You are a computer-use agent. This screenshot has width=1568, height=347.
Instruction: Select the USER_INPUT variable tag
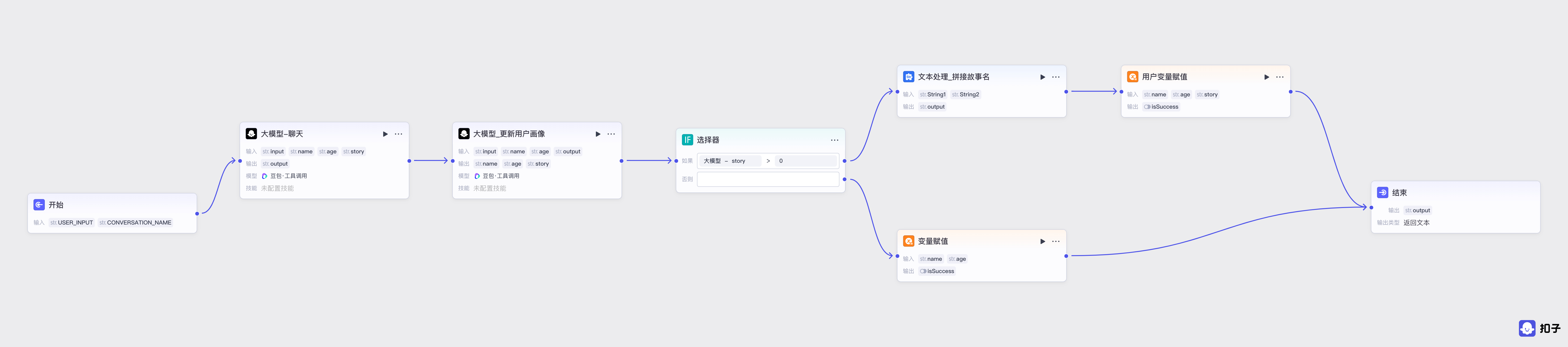point(72,222)
